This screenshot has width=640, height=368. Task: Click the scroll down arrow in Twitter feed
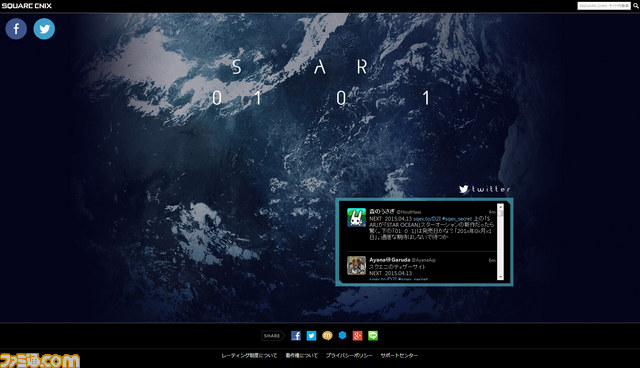click(500, 277)
